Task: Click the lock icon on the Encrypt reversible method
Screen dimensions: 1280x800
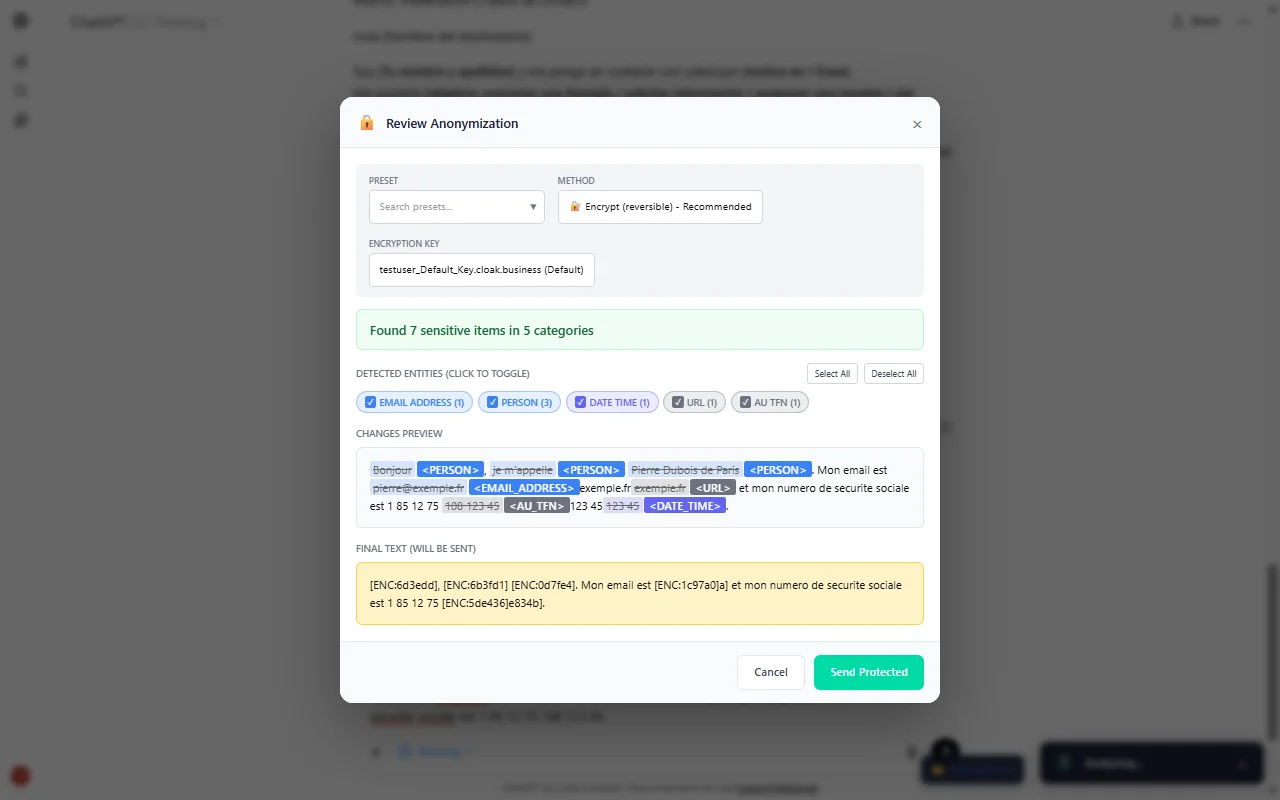Action: pos(574,207)
